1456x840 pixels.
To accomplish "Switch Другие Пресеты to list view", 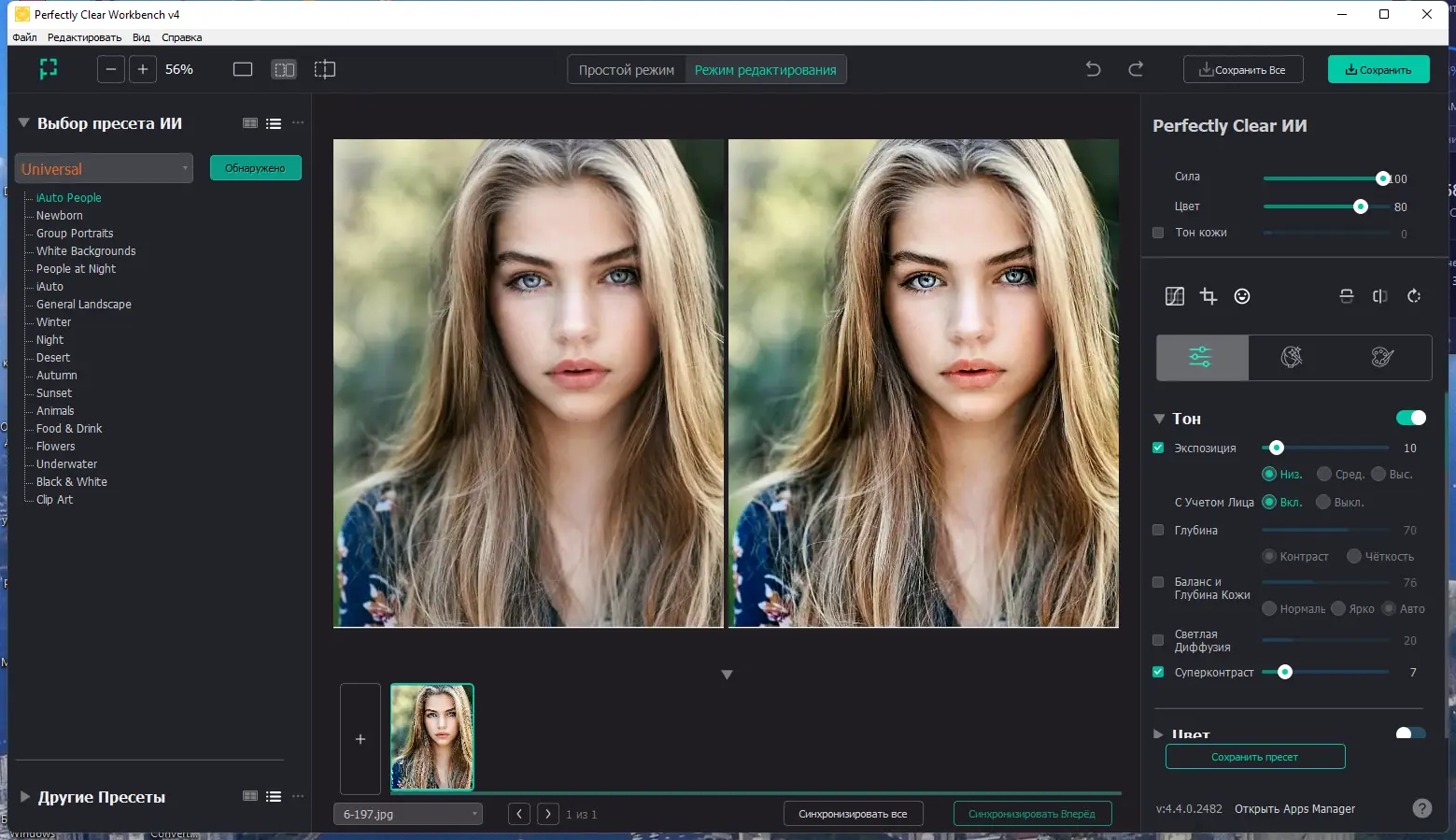I will pos(274,797).
